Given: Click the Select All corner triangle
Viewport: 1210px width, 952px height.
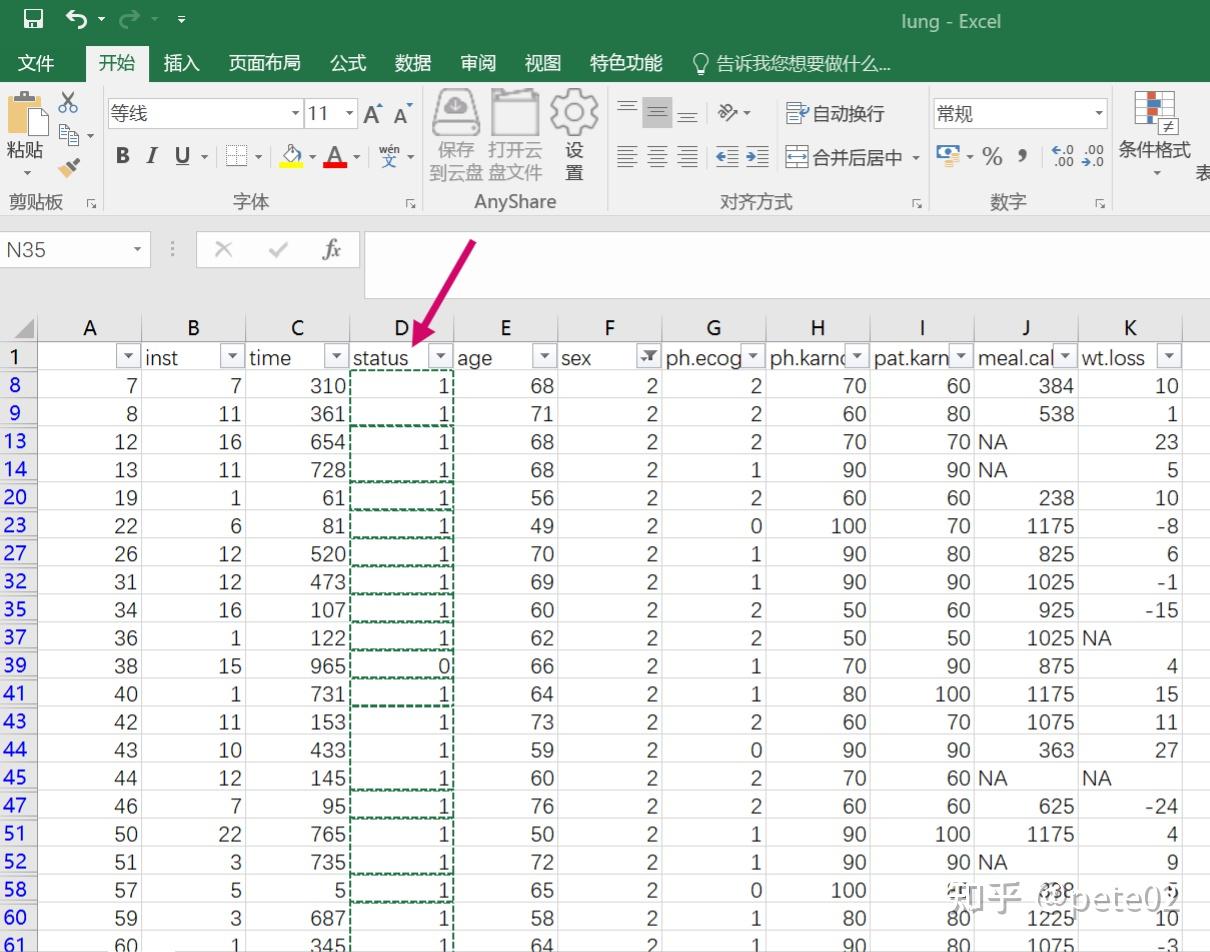Looking at the screenshot, I should point(22,328).
